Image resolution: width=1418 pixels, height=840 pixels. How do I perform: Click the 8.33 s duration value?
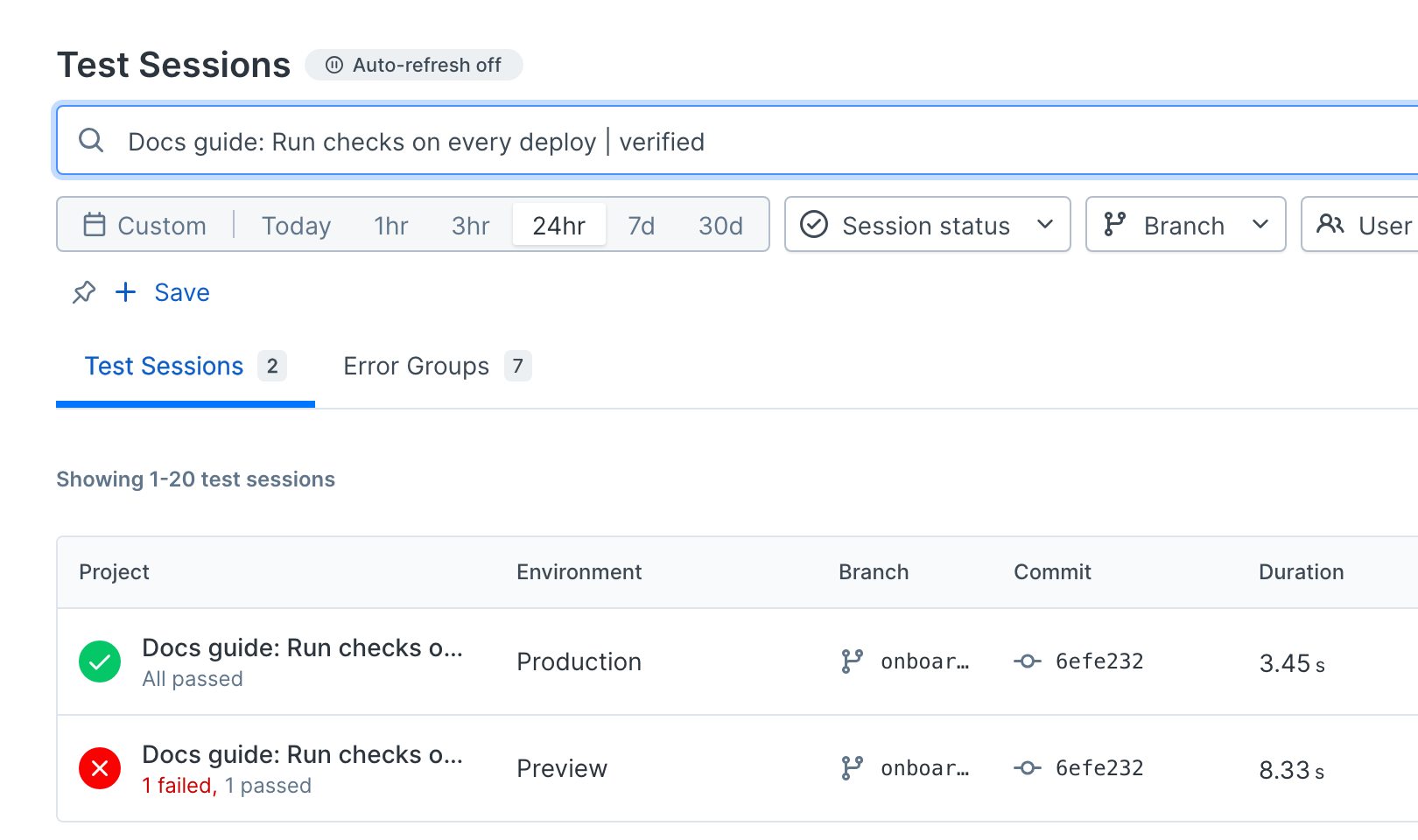(1292, 770)
